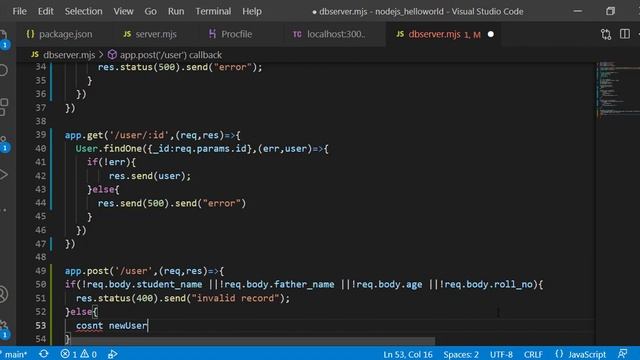
Task: Change encoding via UTF-8
Action: tap(501, 354)
